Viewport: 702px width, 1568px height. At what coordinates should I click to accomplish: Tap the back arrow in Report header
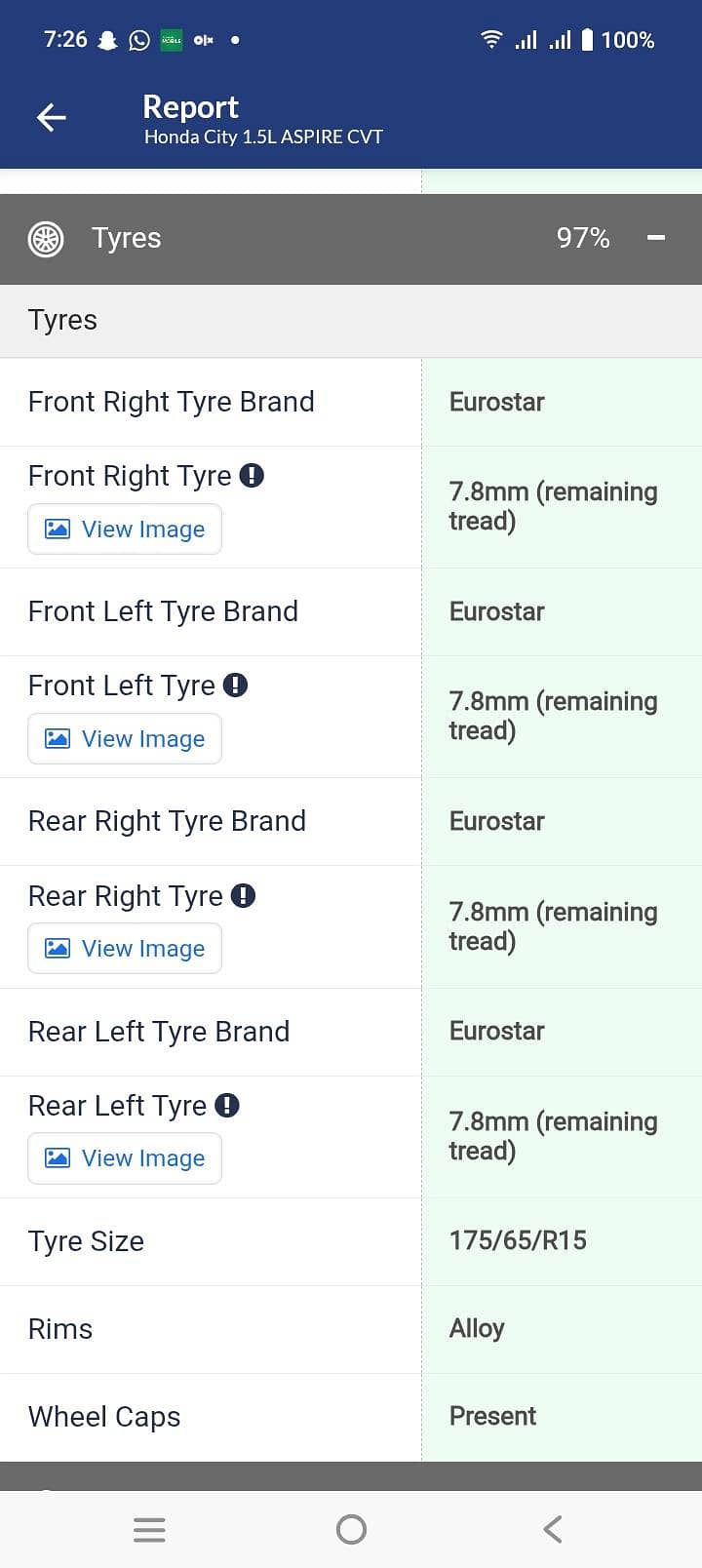coord(52,118)
